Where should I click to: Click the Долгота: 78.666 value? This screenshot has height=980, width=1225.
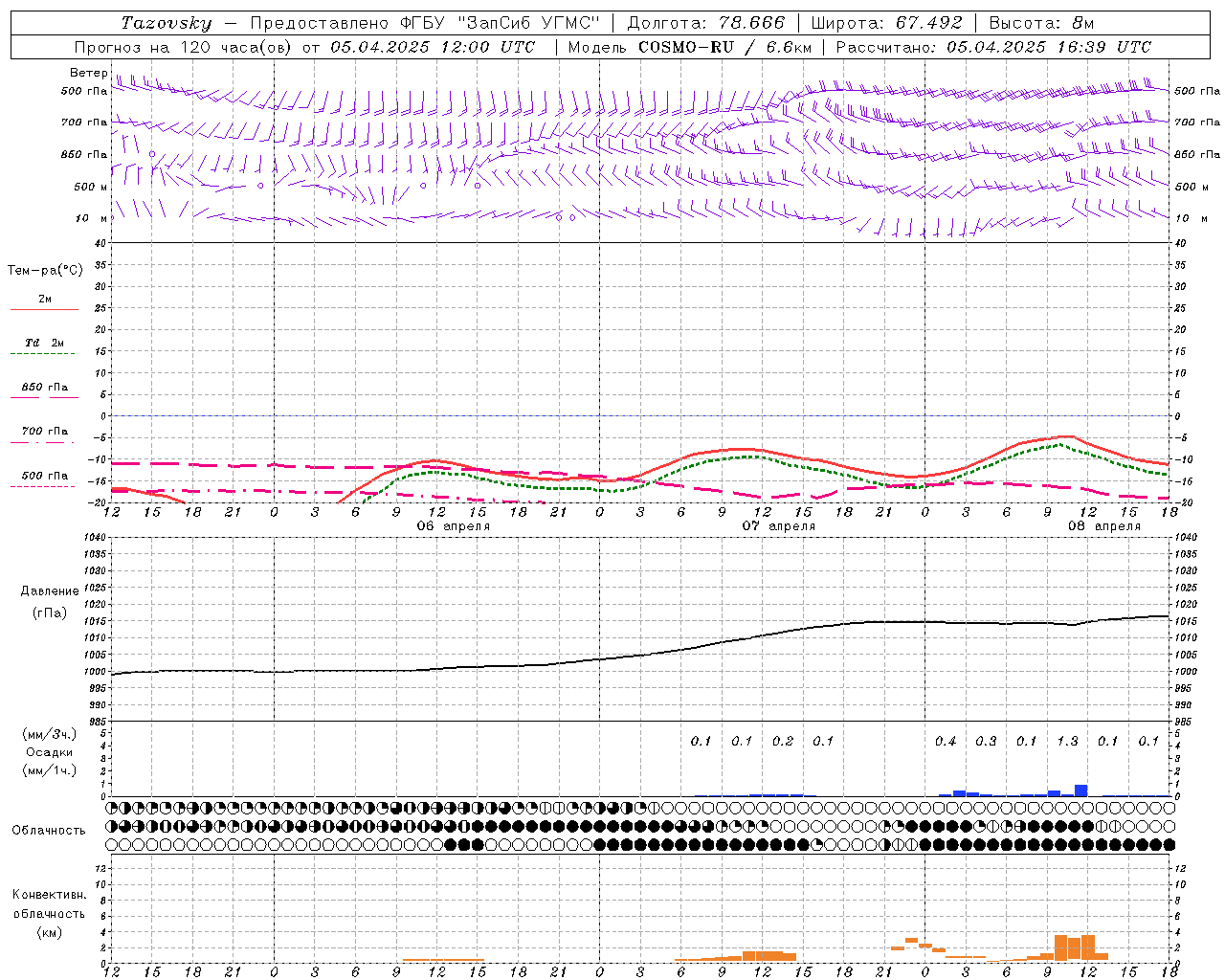point(706,23)
